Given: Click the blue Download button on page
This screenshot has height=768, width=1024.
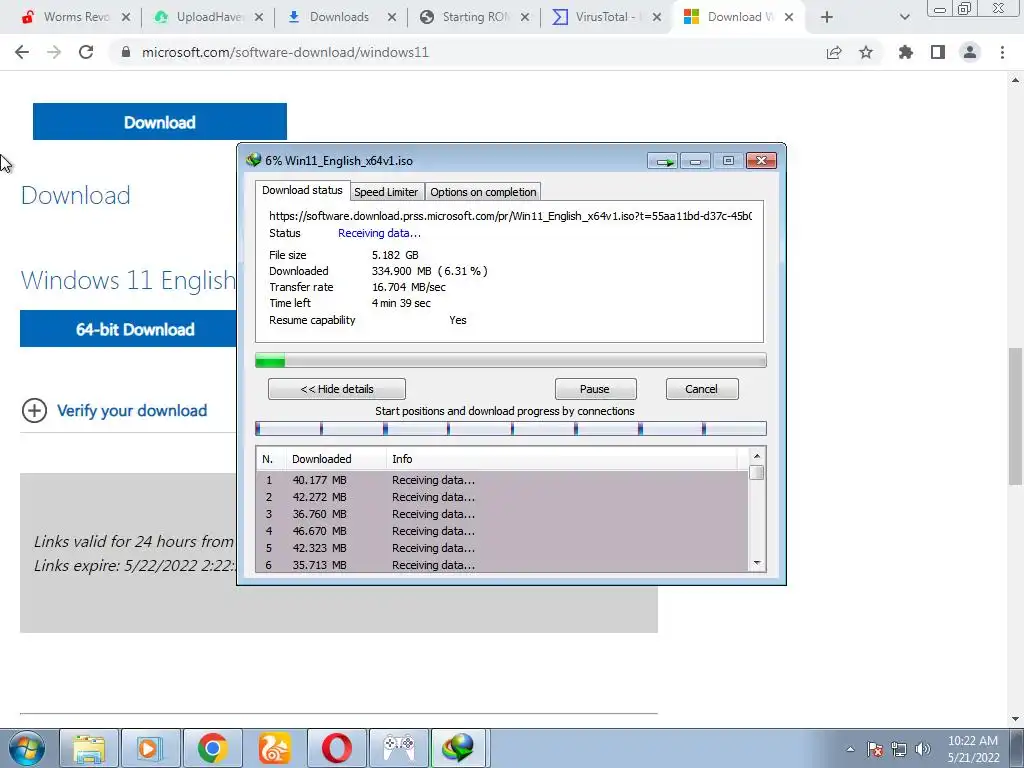Looking at the screenshot, I should click(x=160, y=121).
